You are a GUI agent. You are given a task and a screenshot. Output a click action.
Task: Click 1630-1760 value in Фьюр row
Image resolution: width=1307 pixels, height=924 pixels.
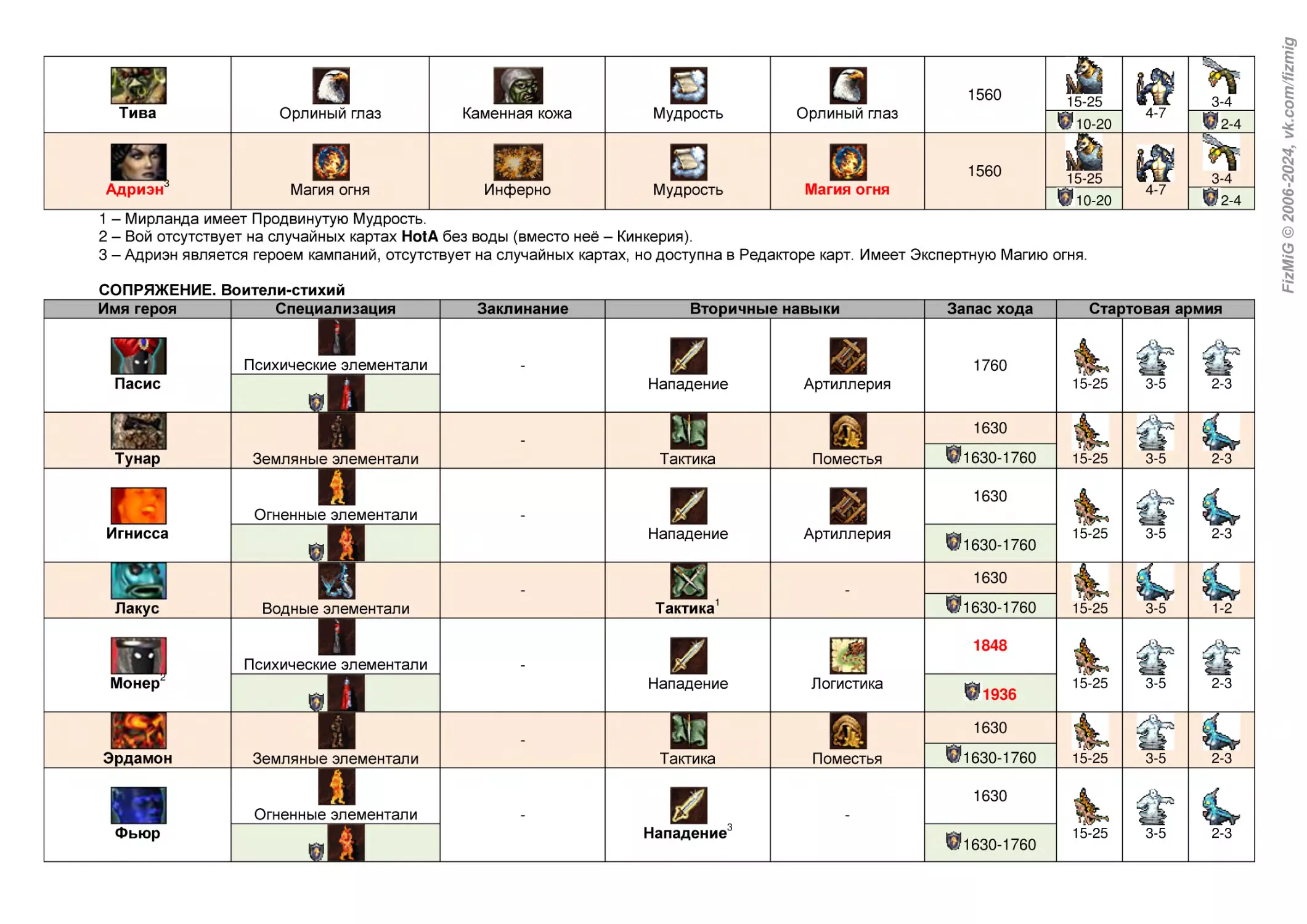point(999,845)
